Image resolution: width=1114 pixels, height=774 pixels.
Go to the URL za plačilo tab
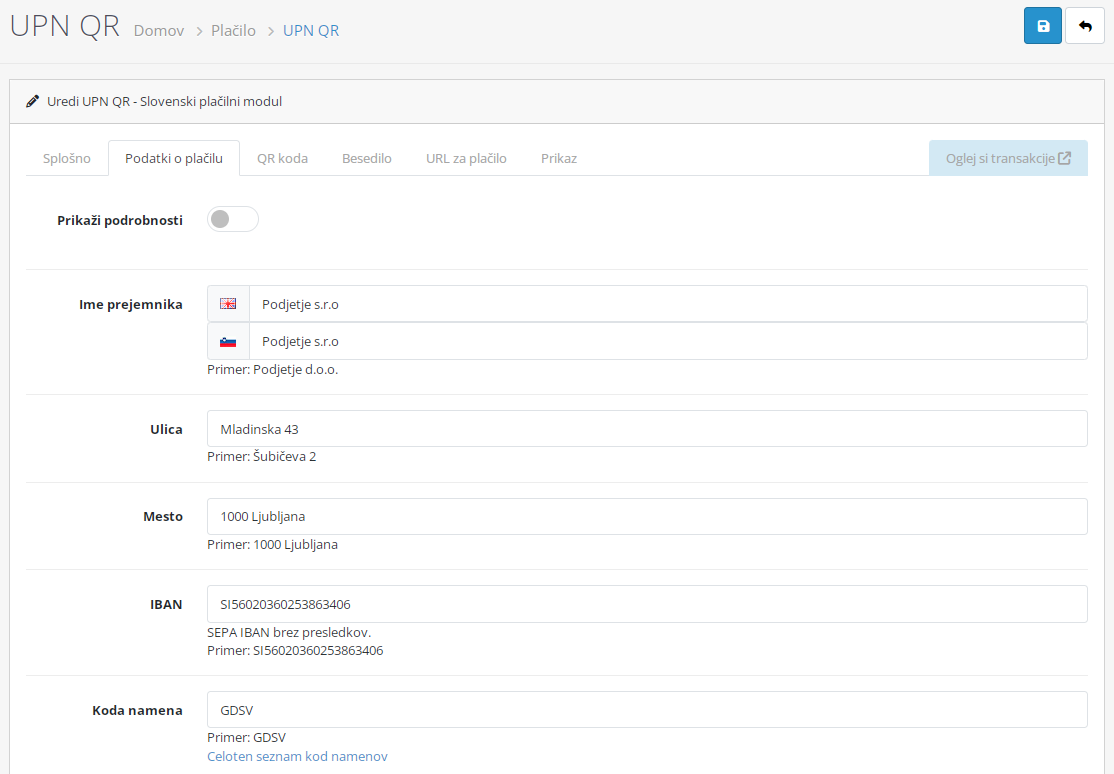466,158
